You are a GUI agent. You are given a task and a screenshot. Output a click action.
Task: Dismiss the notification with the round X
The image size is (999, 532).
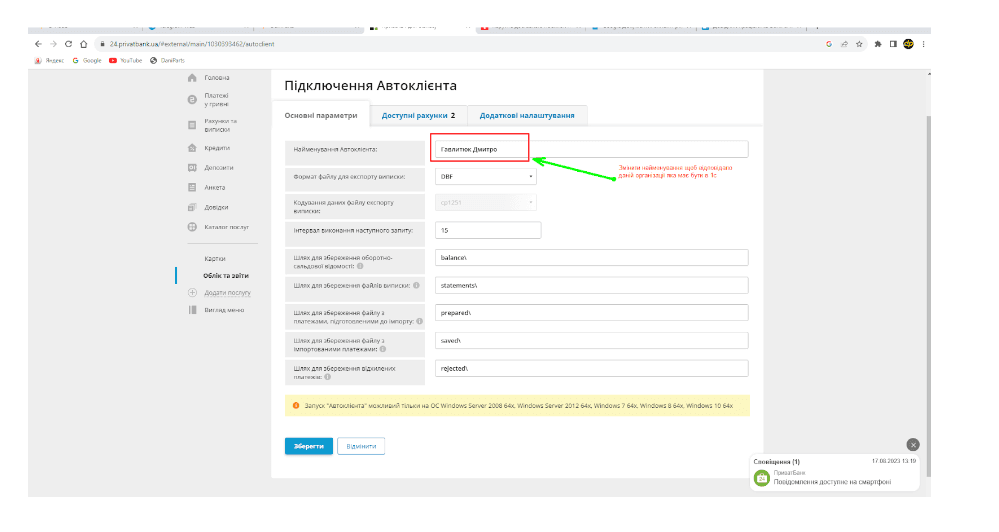point(912,444)
